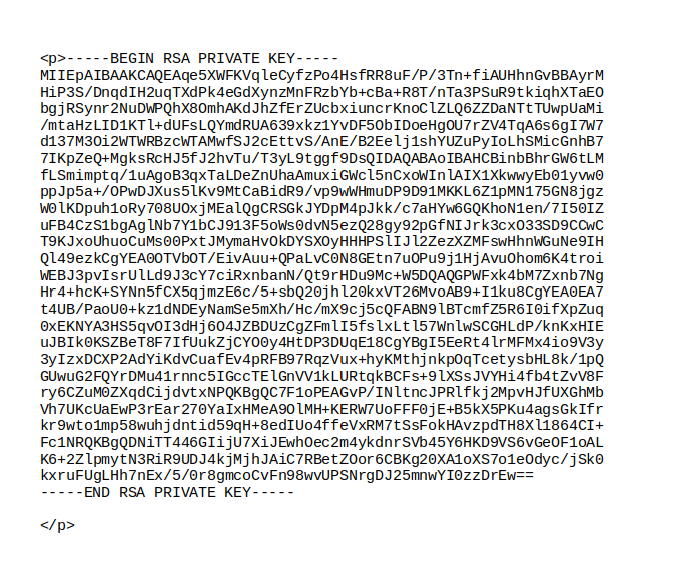Click the line beginning with bgjRSynr2
Image resolution: width=682 pixels, height=580 pixels.
[x=322, y=109]
